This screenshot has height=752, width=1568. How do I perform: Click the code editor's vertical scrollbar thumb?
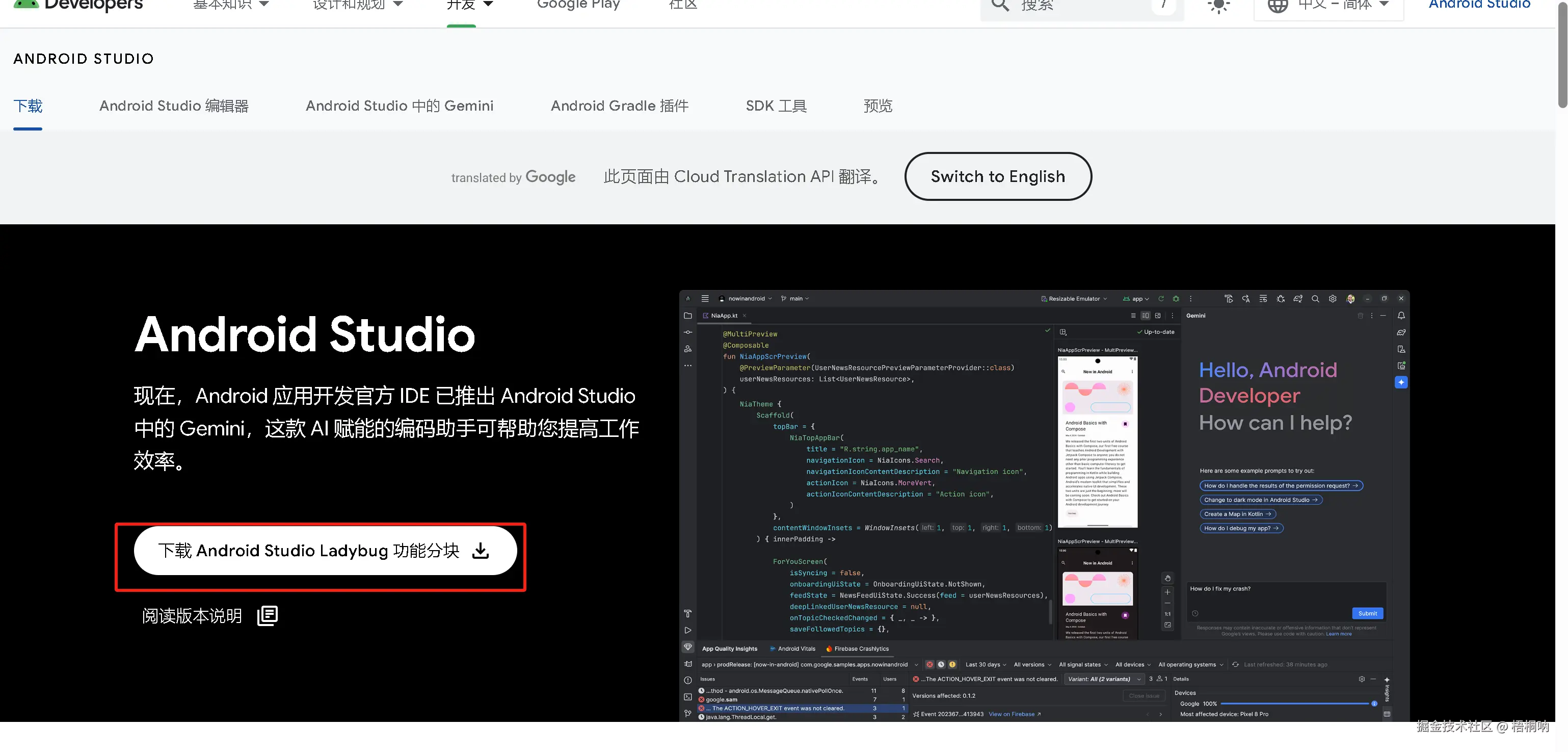tap(1051, 612)
